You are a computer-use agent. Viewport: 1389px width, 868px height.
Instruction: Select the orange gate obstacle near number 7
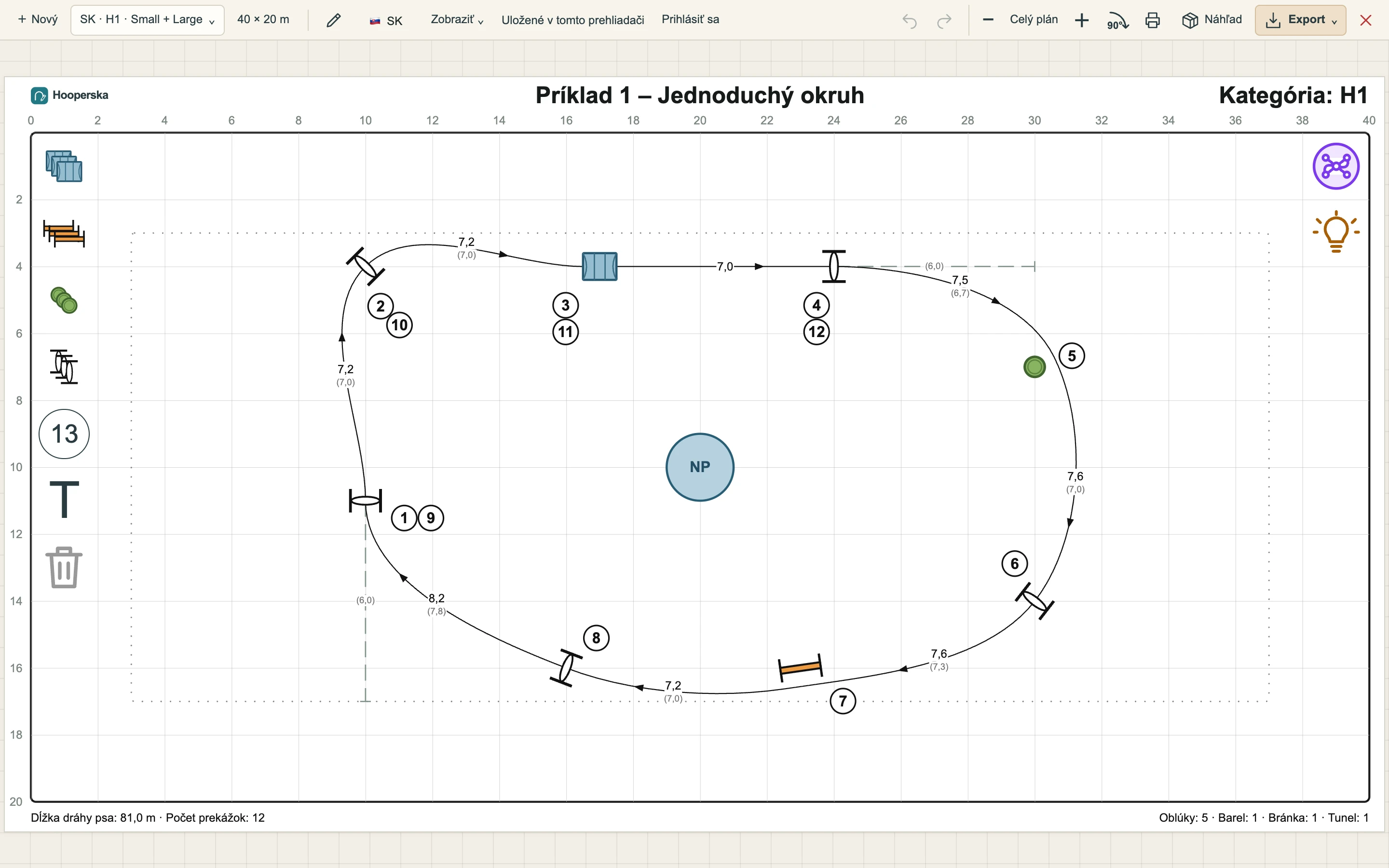click(801, 668)
